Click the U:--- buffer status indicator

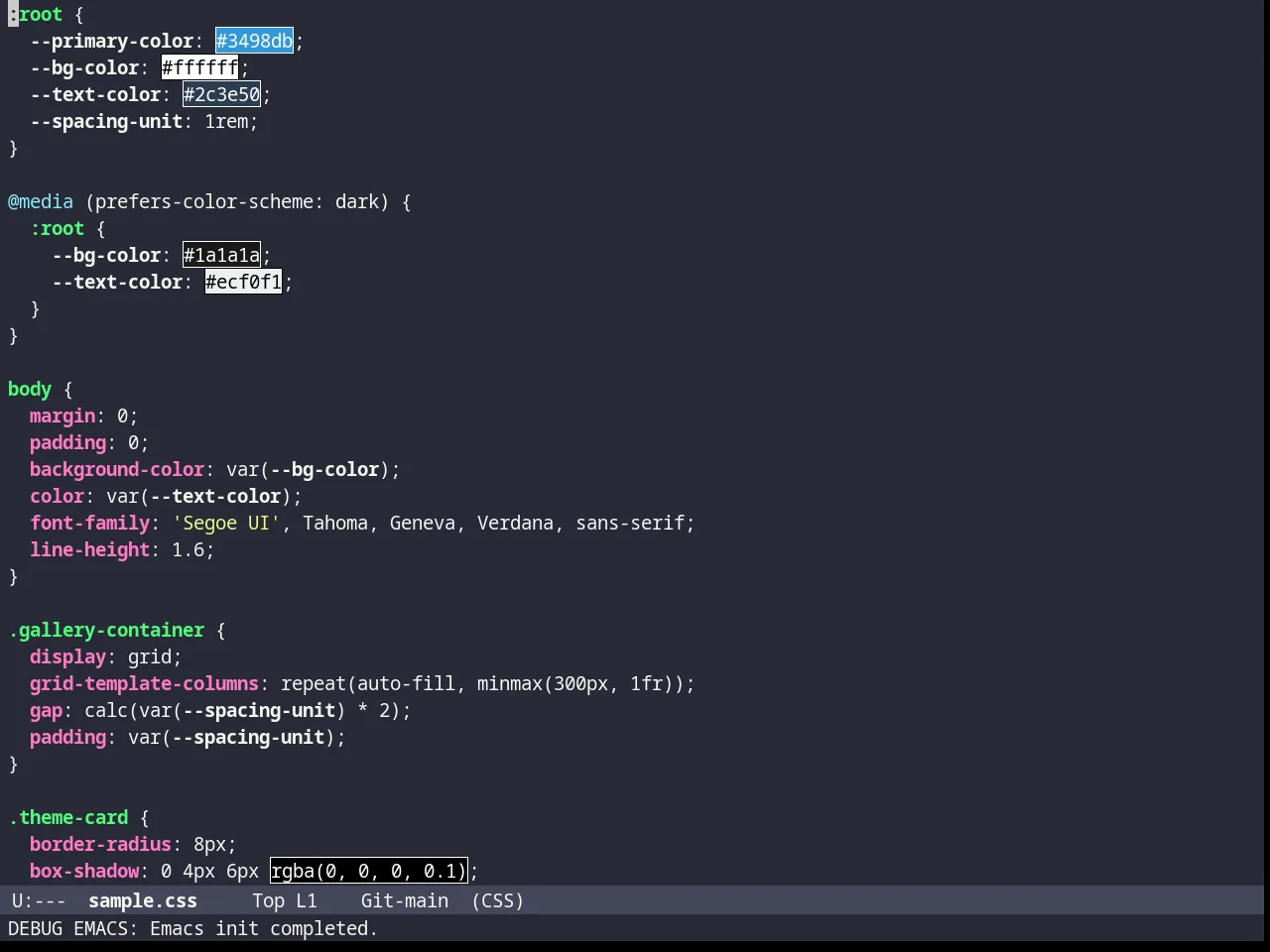tap(39, 900)
